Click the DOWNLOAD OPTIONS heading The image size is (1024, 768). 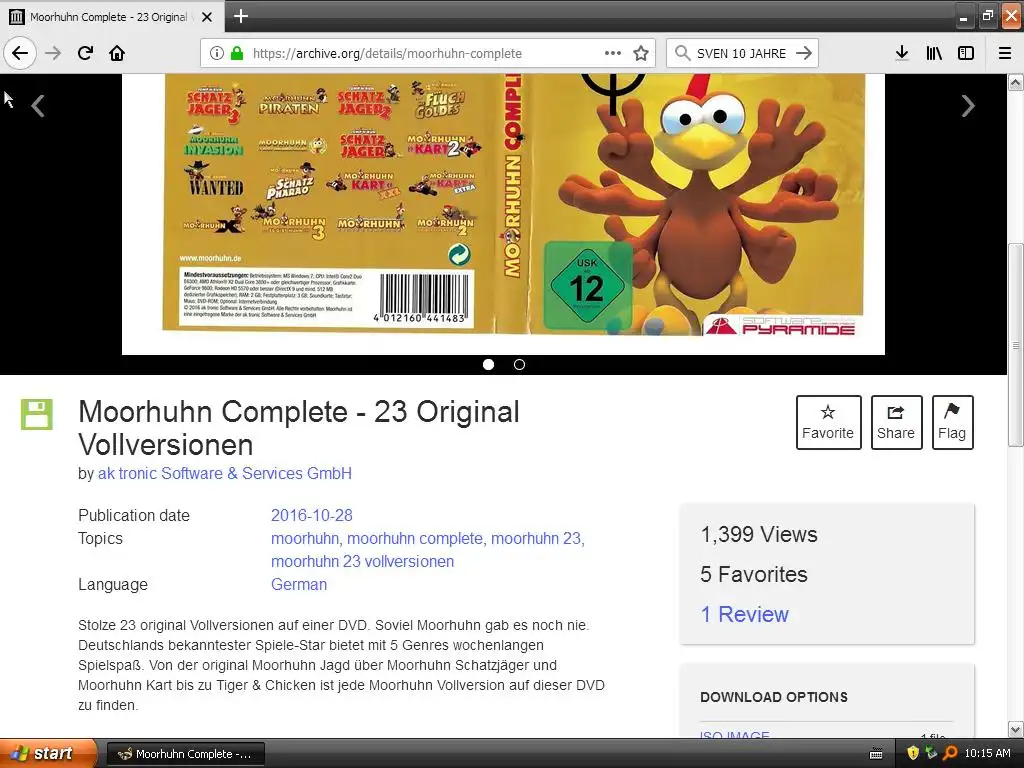click(774, 697)
